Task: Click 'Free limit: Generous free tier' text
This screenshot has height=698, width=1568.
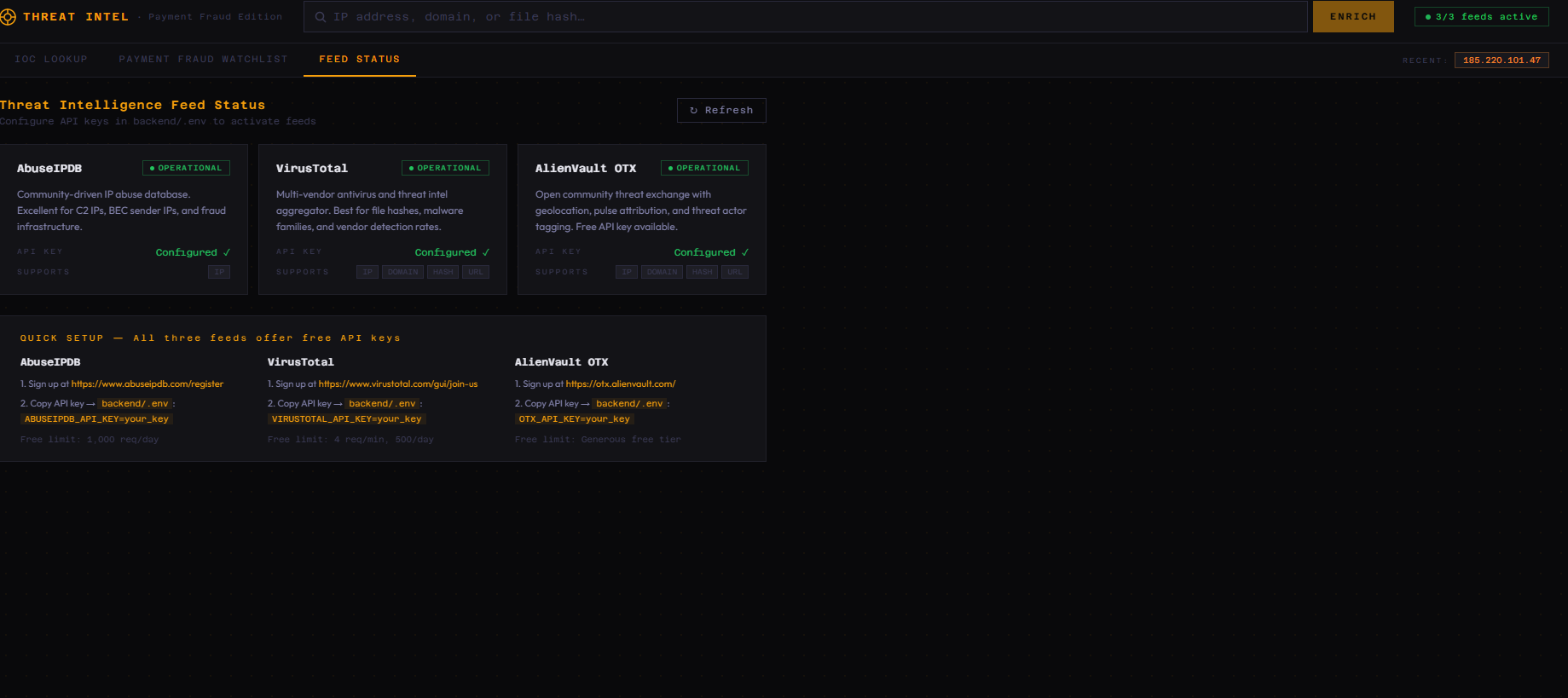Action: coord(598,440)
